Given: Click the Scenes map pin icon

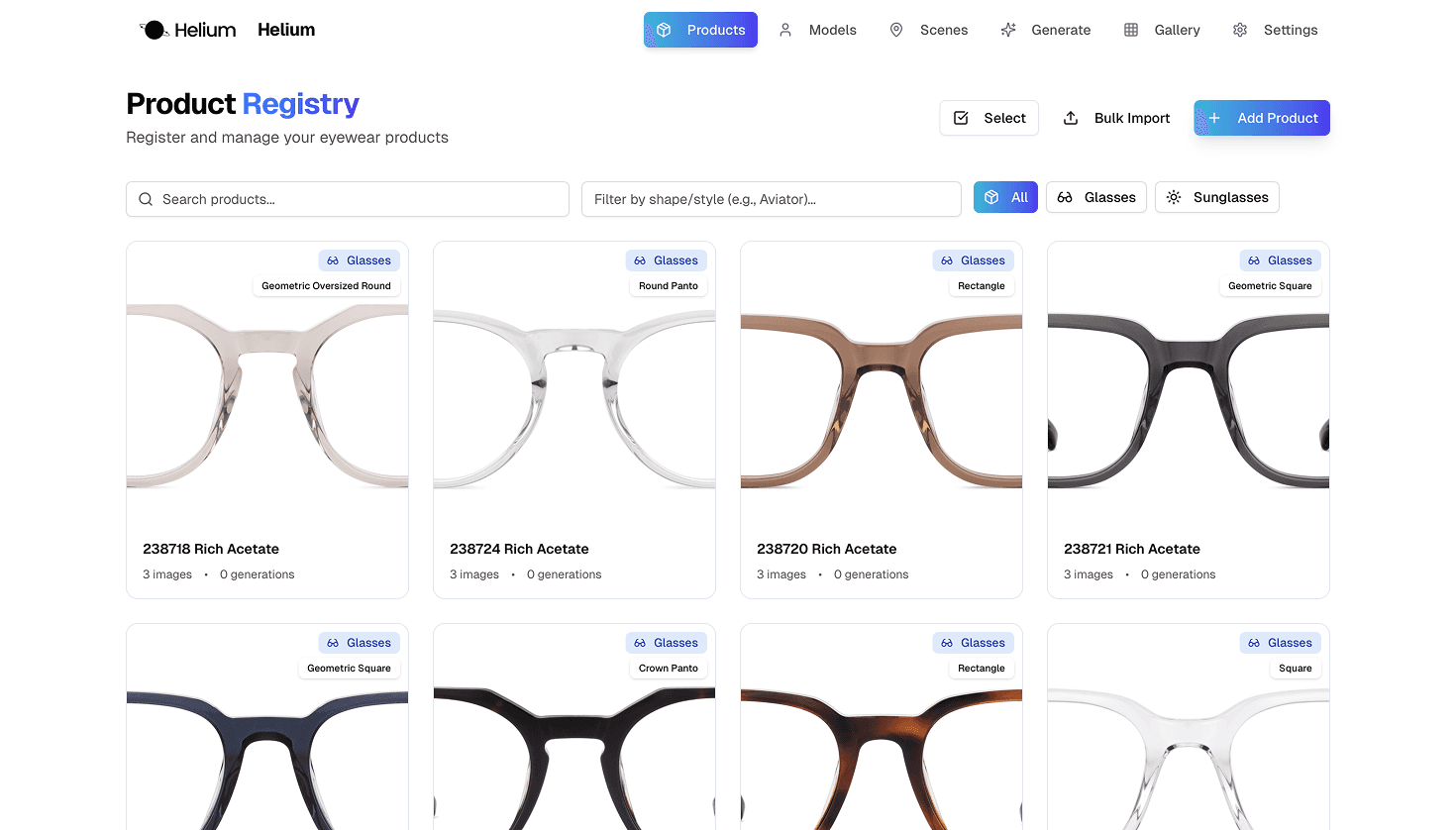Looking at the screenshot, I should (896, 30).
